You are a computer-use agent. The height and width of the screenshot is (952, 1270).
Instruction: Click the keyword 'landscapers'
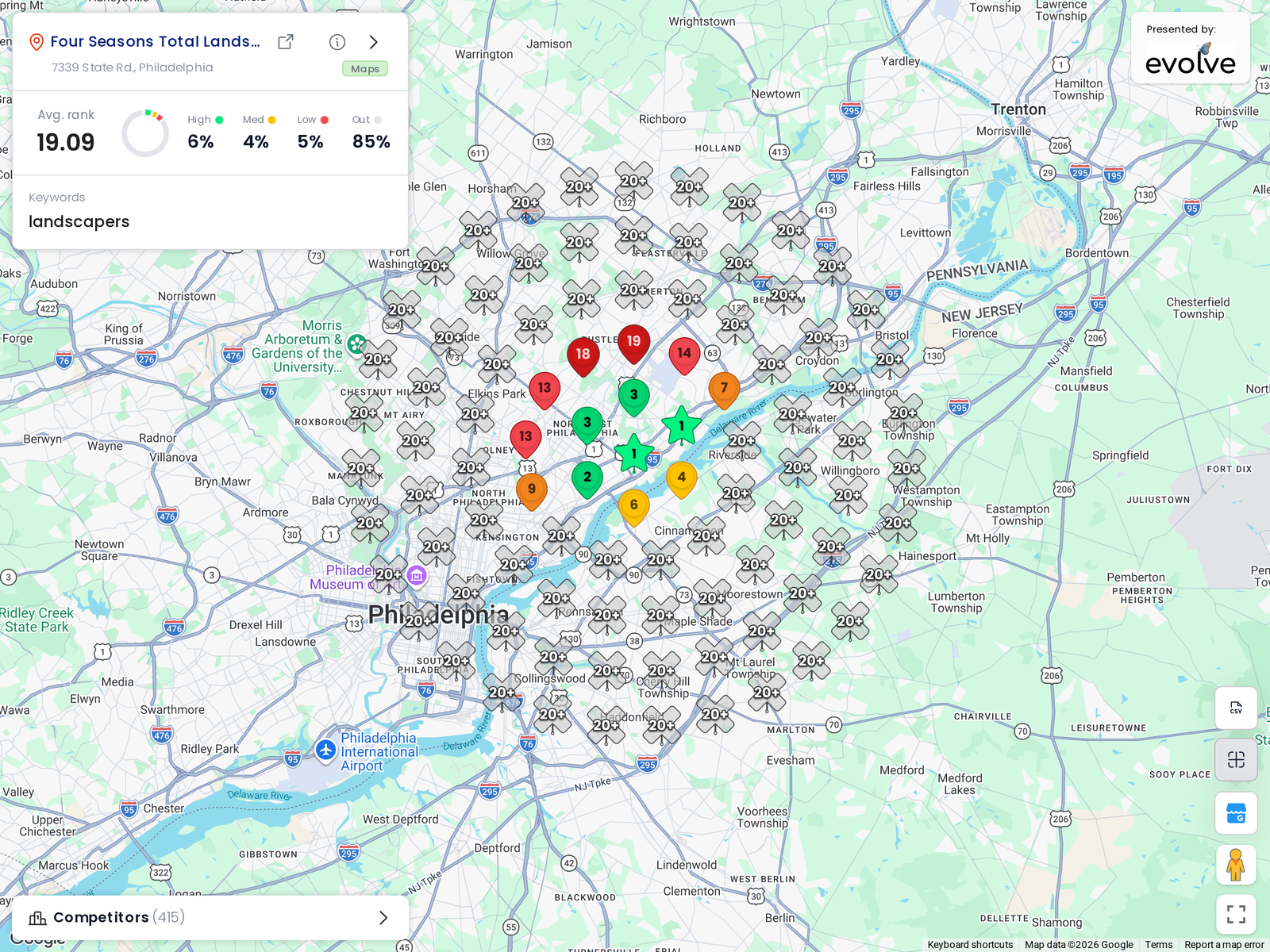point(79,221)
